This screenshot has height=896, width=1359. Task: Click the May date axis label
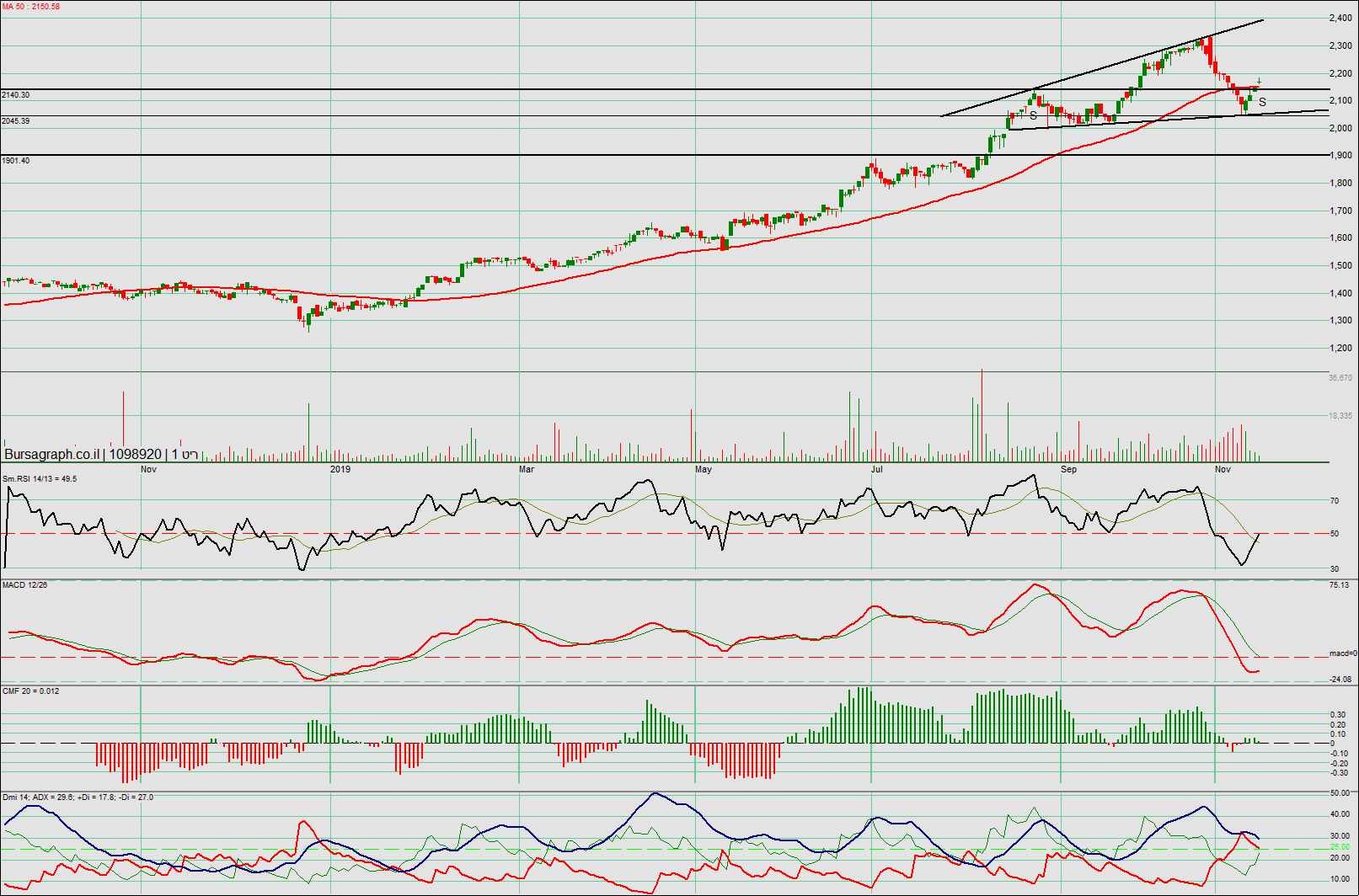tap(704, 469)
